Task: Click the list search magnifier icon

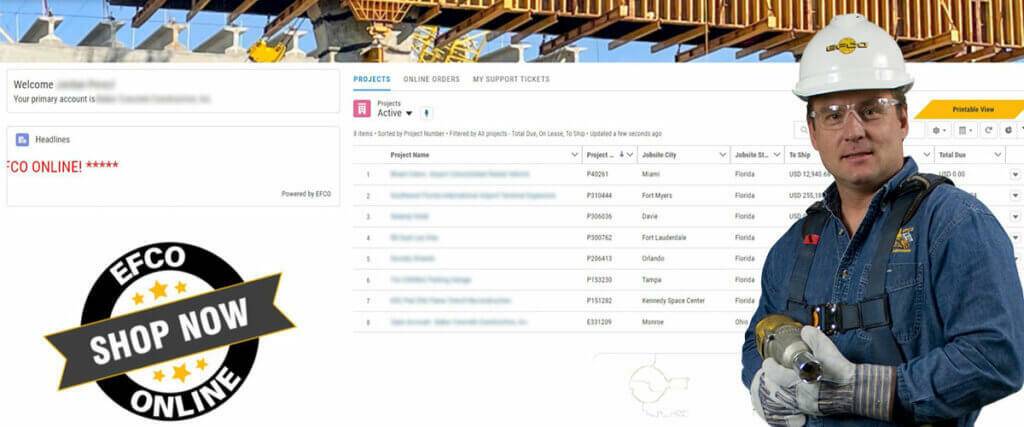Action: [x=803, y=131]
